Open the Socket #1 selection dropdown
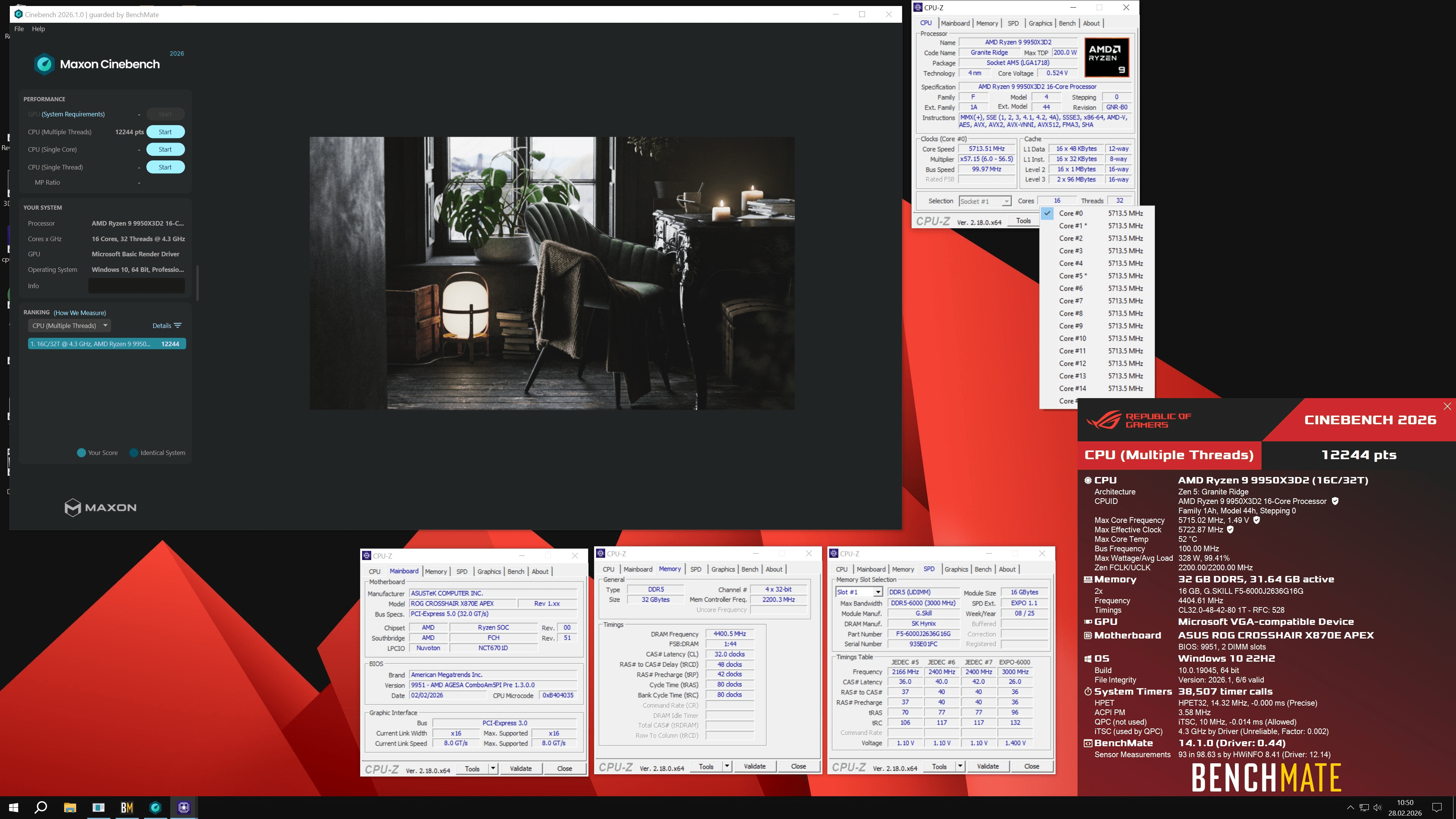This screenshot has width=1456, height=819. (985, 201)
